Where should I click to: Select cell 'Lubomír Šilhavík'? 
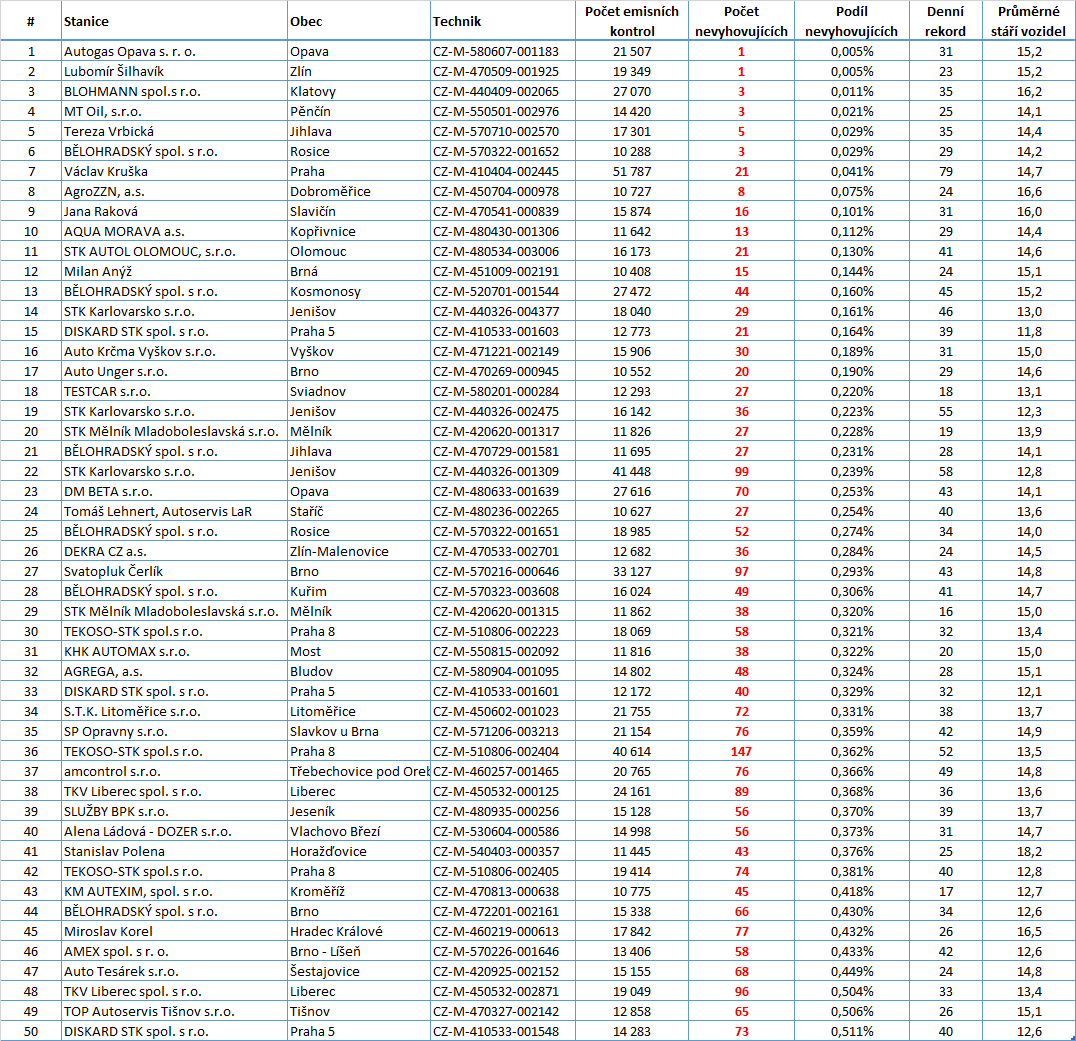click(x=174, y=71)
